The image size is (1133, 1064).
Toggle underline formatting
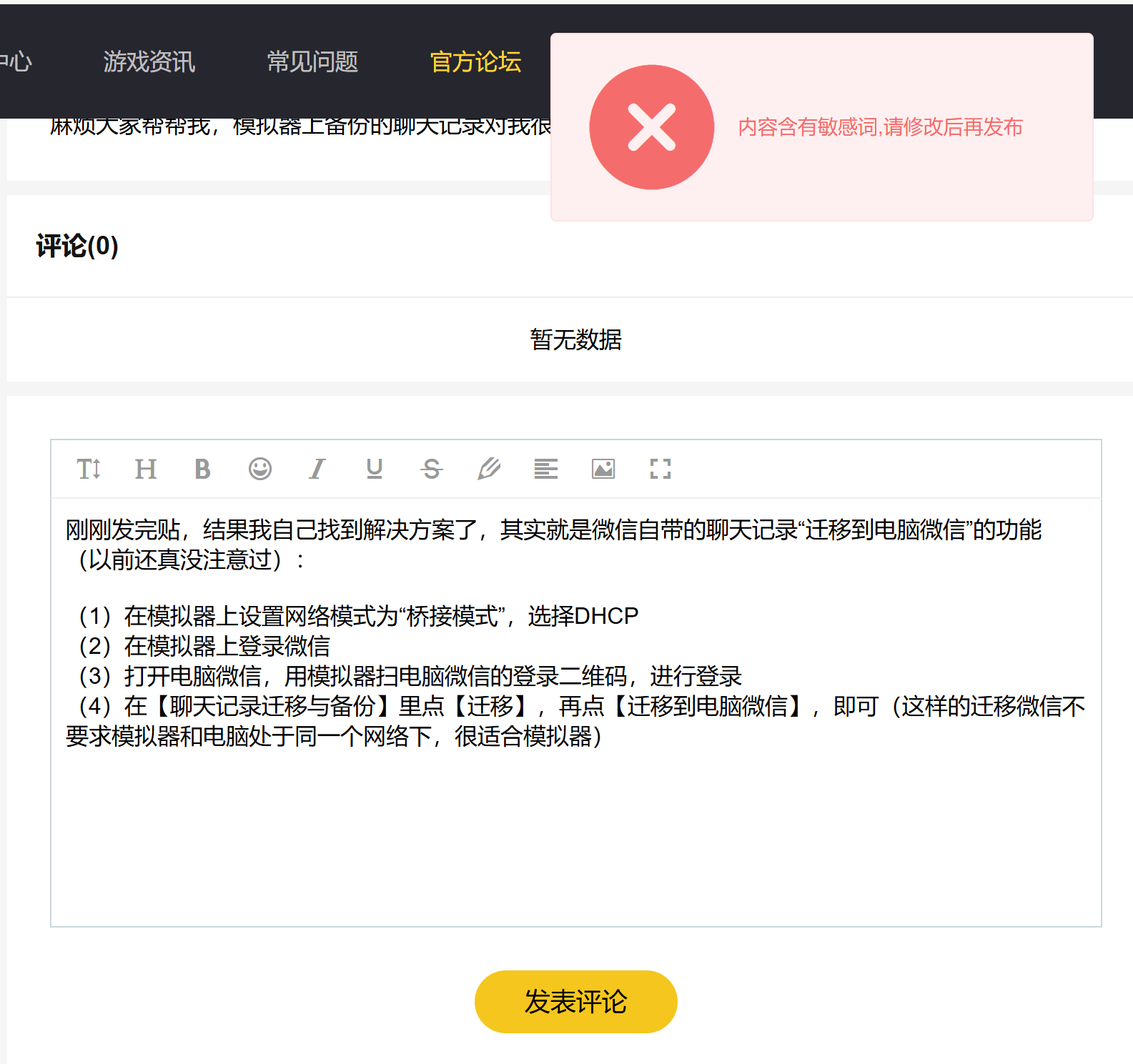coord(374,469)
